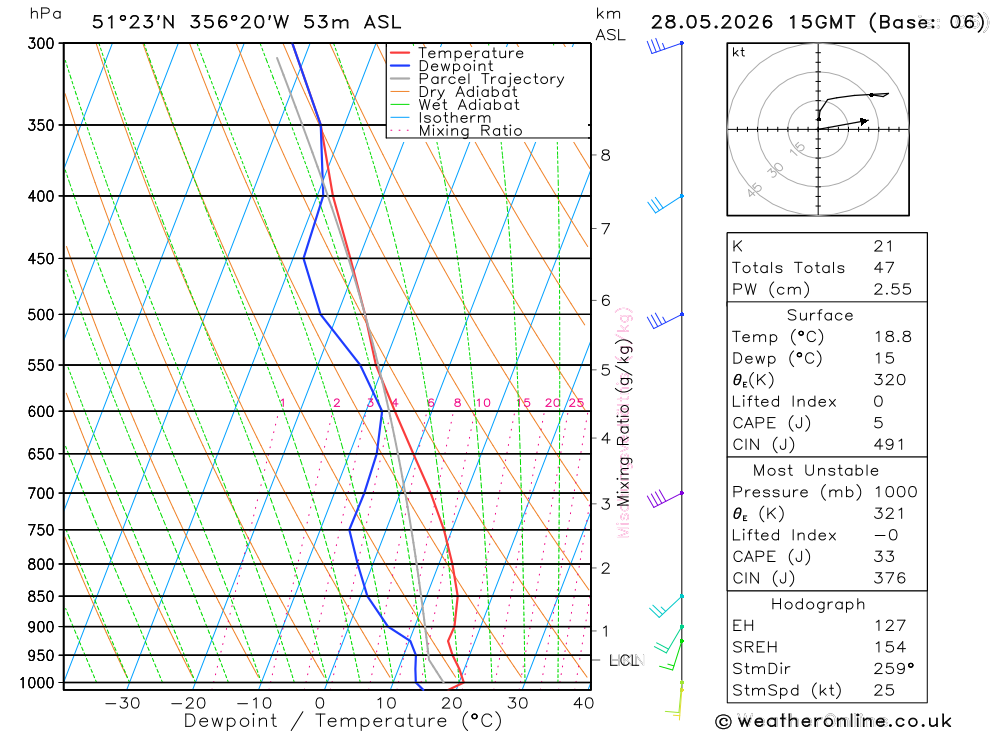Click the 8 km altitude tick label
The image size is (1000, 733).
click(x=605, y=155)
